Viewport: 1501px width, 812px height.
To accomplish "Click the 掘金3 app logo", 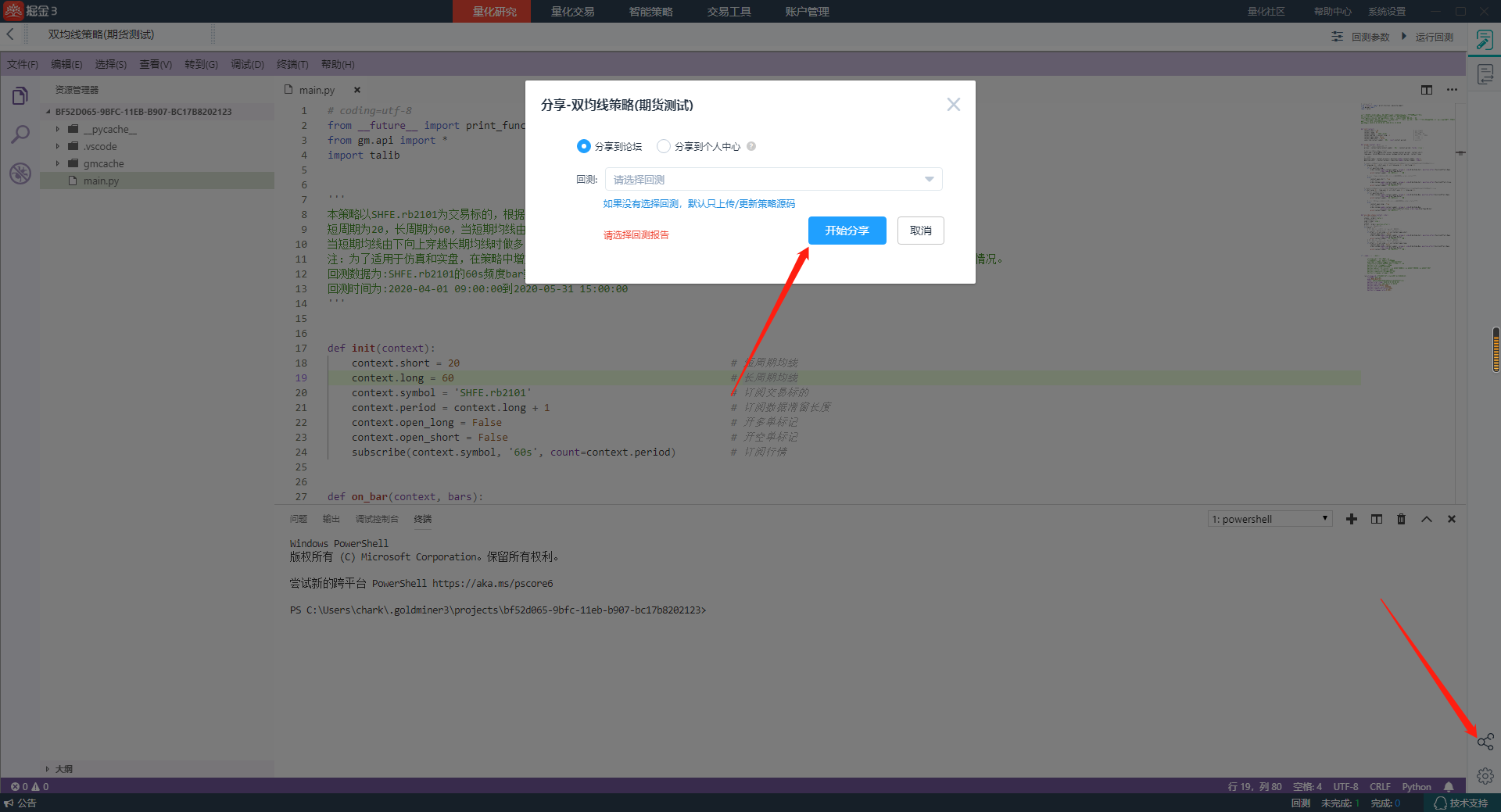I will click(30, 11).
